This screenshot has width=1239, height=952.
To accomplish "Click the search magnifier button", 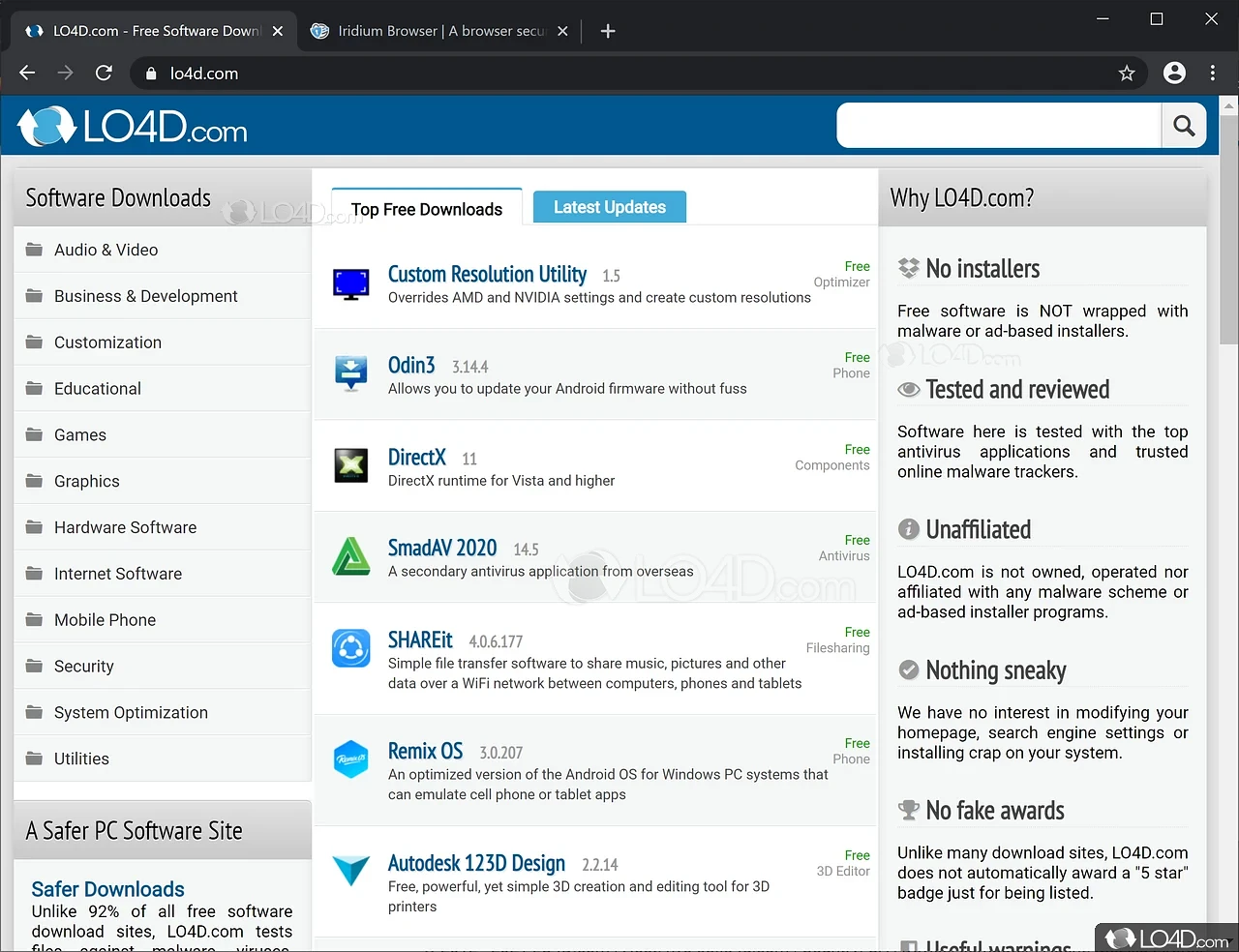I will pos(1183,126).
